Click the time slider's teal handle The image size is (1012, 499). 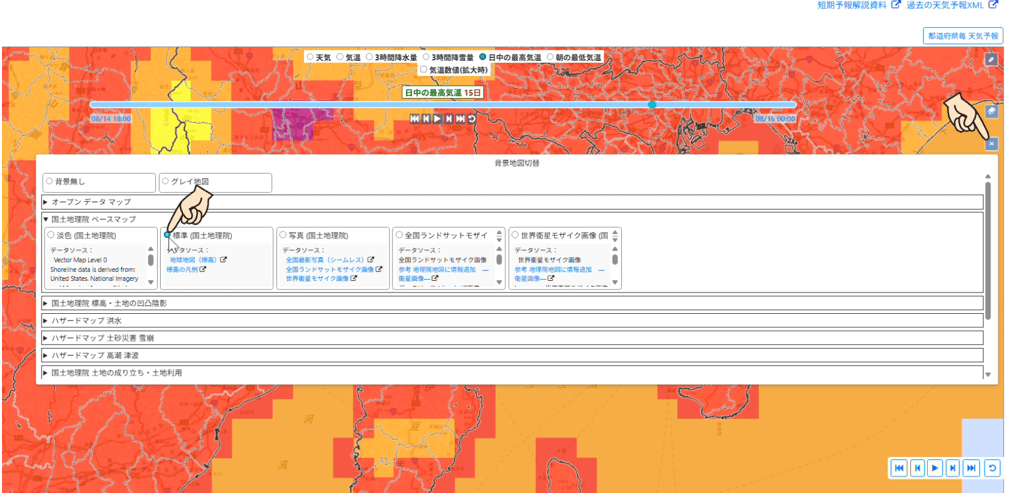(x=652, y=104)
